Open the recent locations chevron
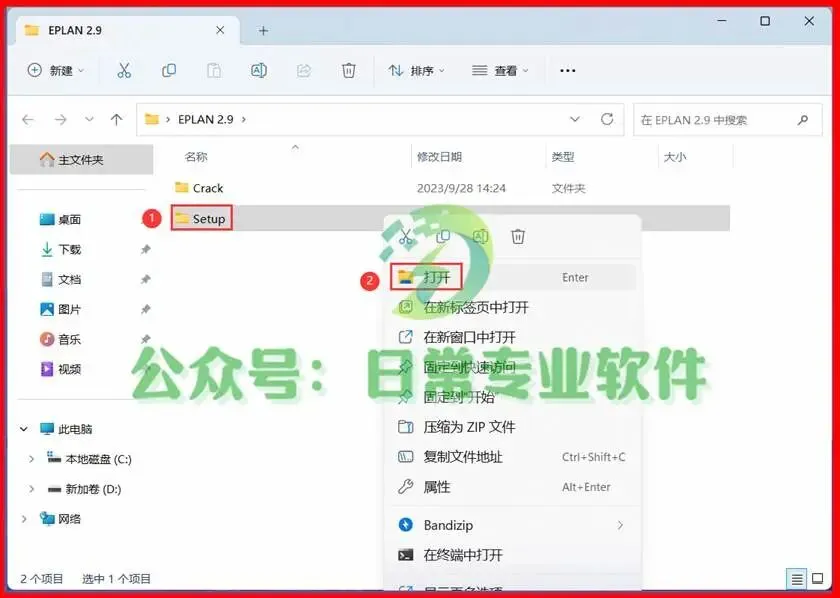Viewport: 840px width, 598px height. click(89, 119)
